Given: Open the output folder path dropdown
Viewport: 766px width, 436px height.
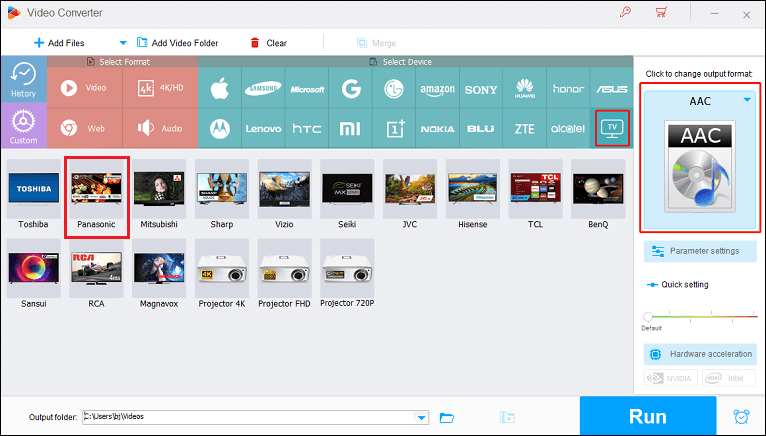Looking at the screenshot, I should [421, 417].
